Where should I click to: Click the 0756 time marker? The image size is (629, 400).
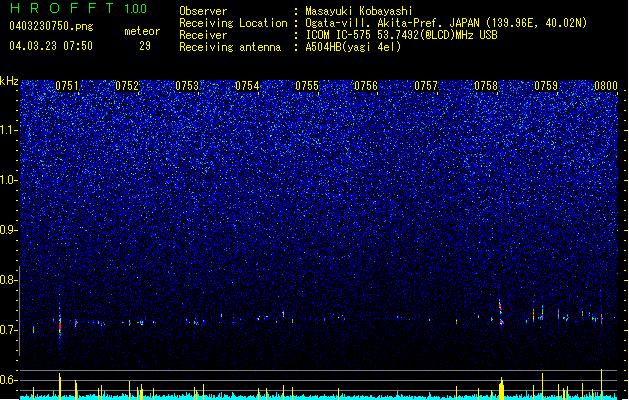[366, 86]
